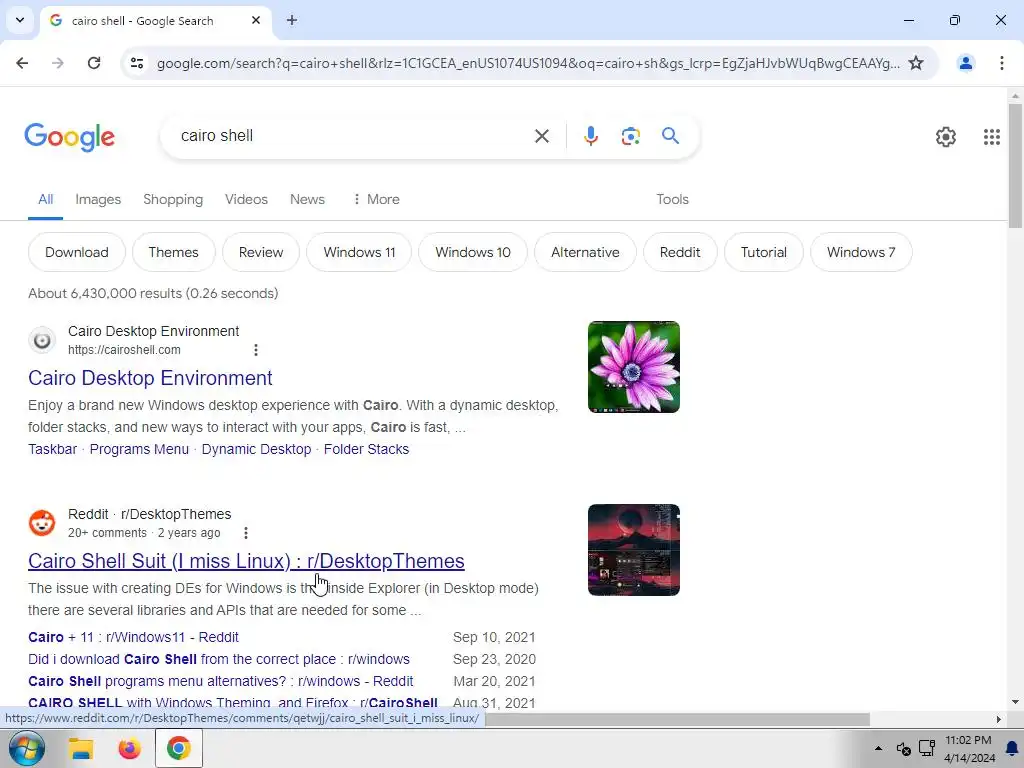
Task: Open Google Lens image search
Action: [630, 136]
